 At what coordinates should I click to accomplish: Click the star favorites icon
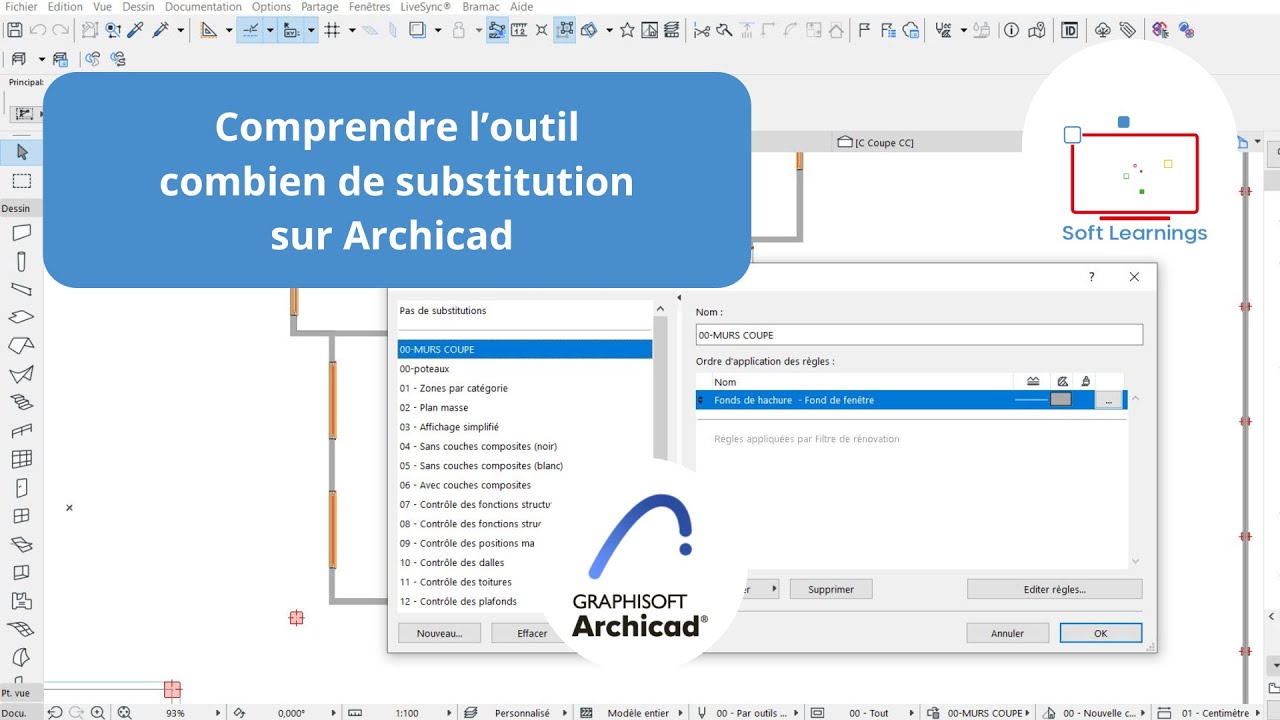pos(627,30)
